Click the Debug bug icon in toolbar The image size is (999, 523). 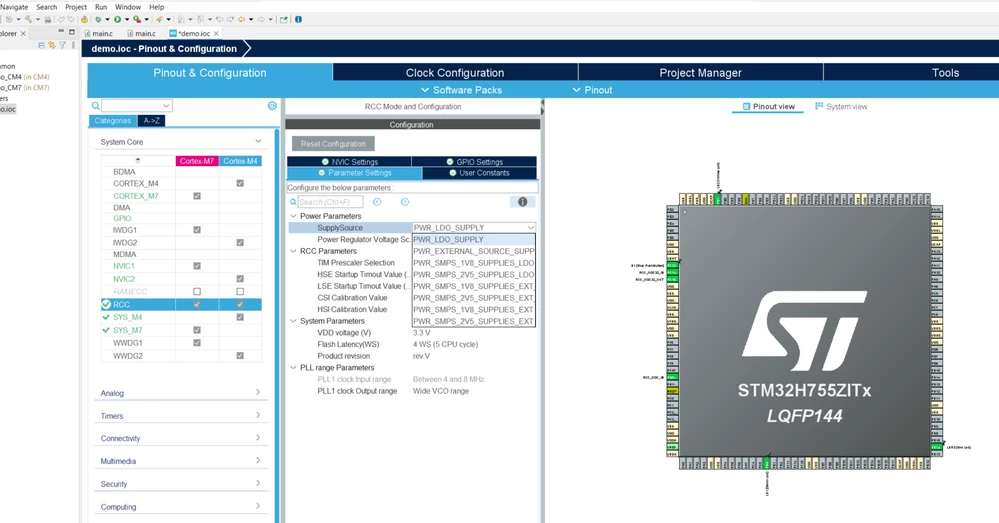[98, 19]
